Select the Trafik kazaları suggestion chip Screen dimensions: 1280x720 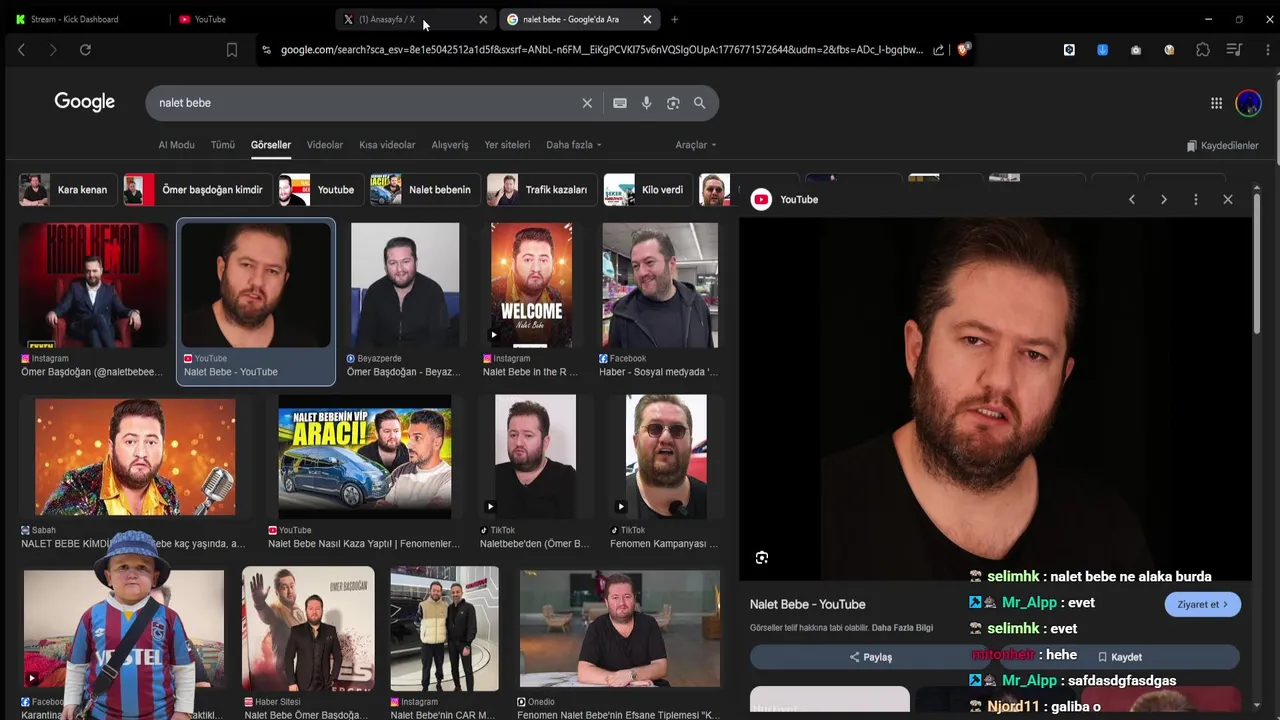pyautogui.click(x=540, y=190)
